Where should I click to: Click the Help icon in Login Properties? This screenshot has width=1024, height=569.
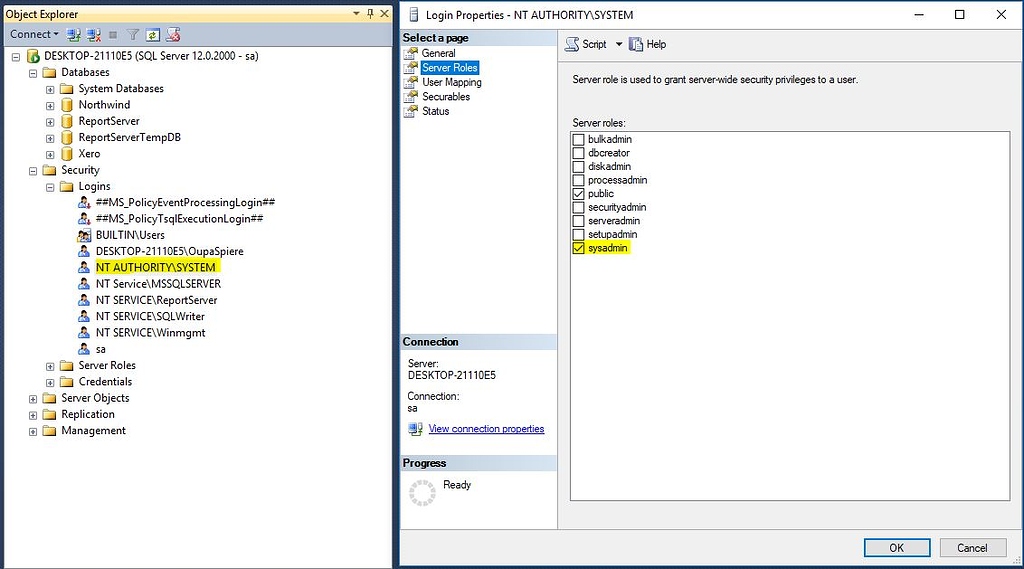coord(636,44)
